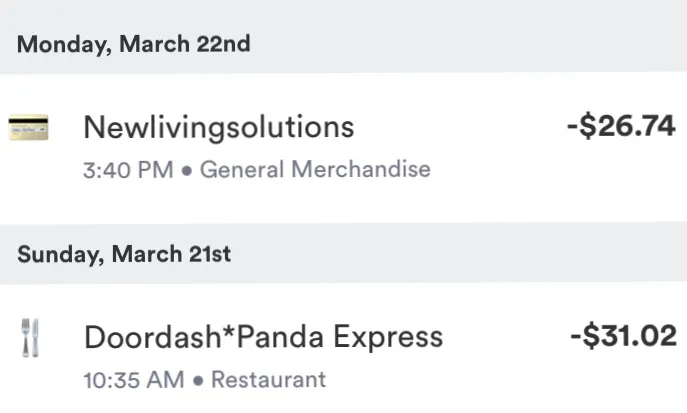The height and width of the screenshot is (413, 687).
Task: Select the Monday, March 22nd date header
Action: click(134, 44)
